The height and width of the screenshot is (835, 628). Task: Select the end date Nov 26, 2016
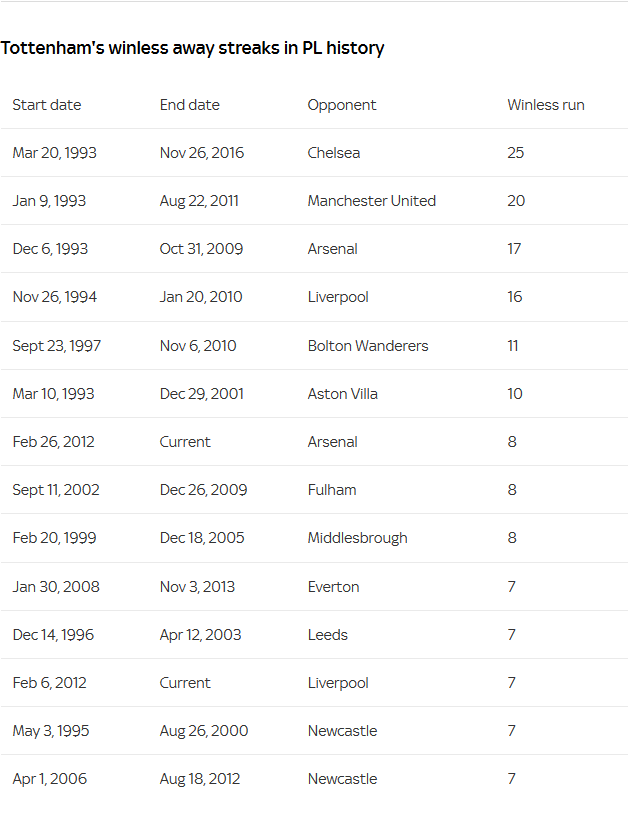coord(202,153)
